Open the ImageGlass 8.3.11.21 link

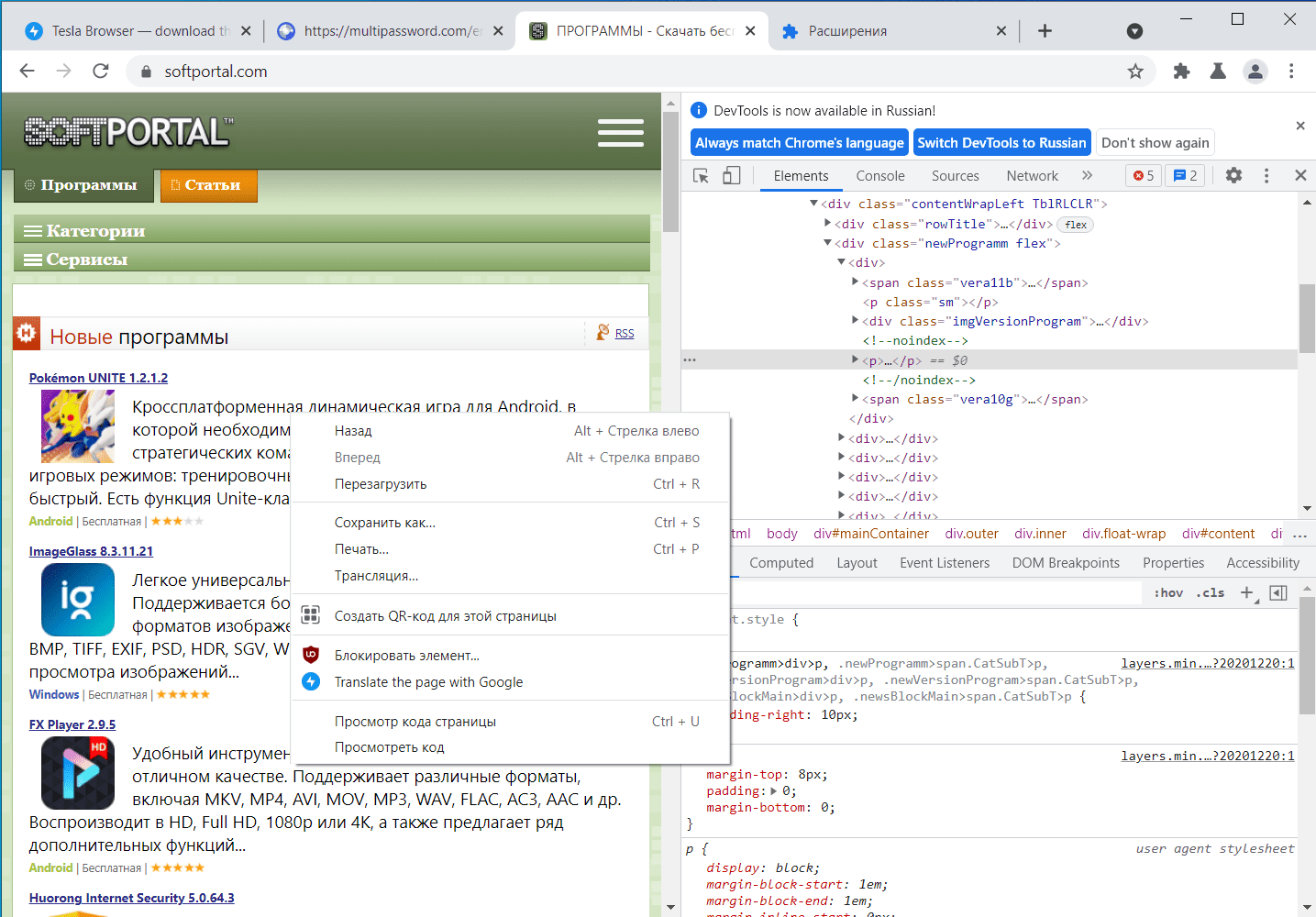91,551
